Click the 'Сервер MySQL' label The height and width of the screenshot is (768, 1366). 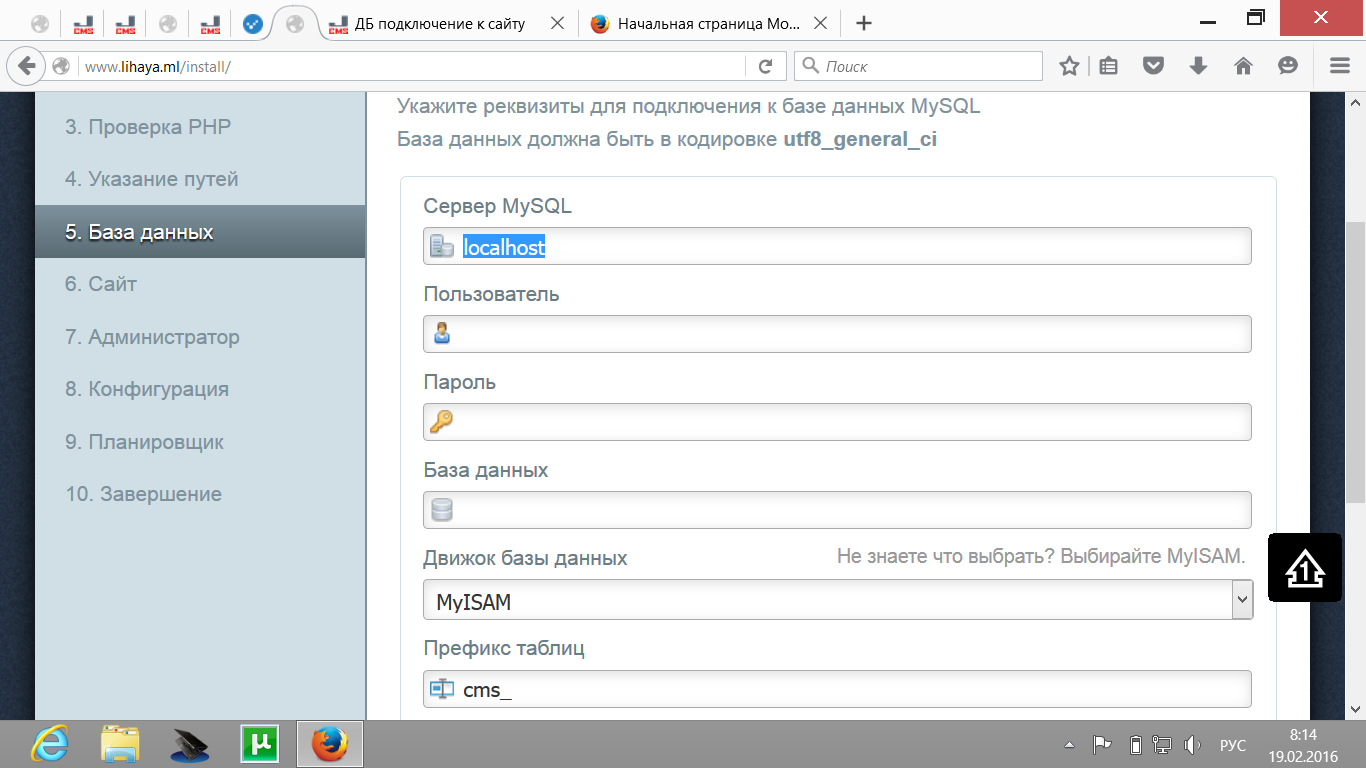[498, 206]
